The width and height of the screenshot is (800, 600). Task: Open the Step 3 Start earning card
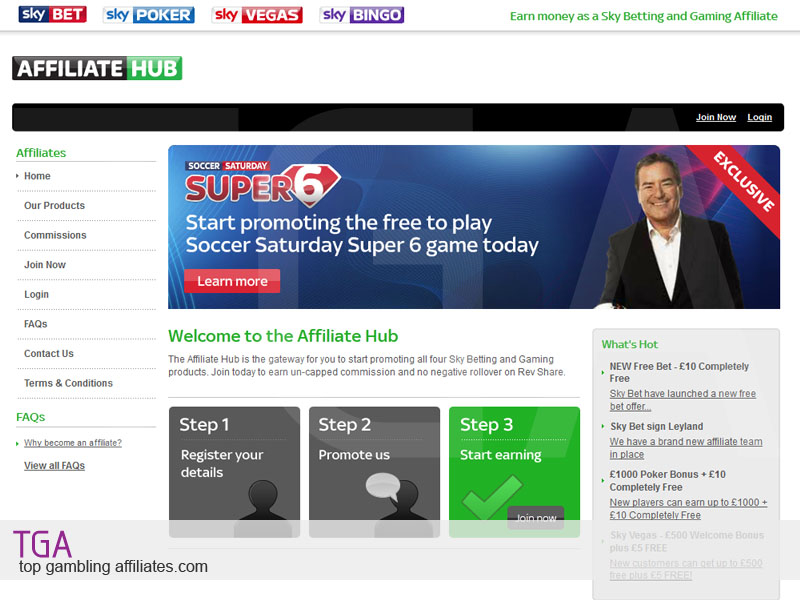(514, 472)
